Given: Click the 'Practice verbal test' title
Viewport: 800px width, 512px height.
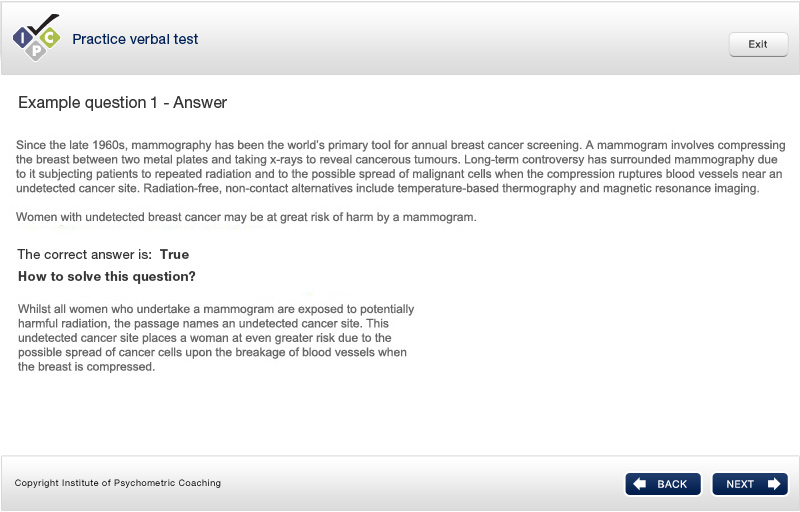Looking at the screenshot, I should (x=135, y=40).
